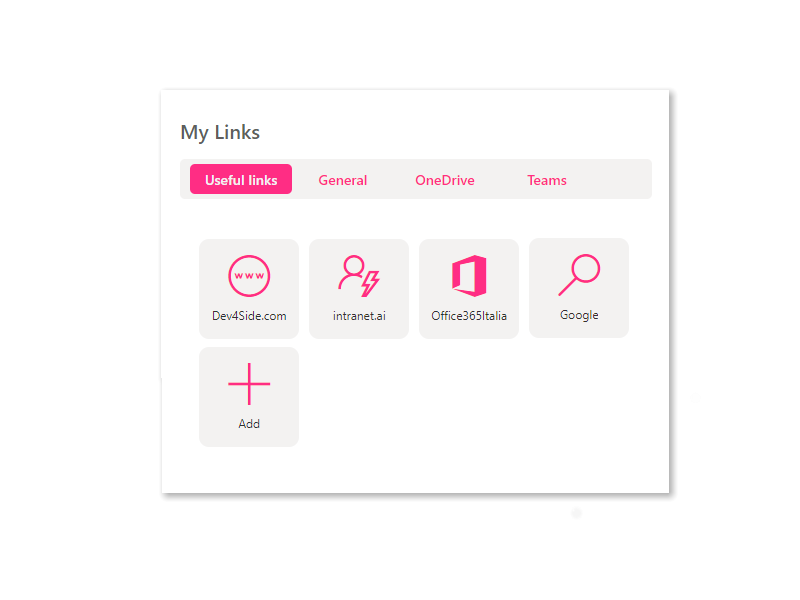Viewport: 800px width, 600px height.
Task: Open the Google link tile
Action: (x=579, y=288)
